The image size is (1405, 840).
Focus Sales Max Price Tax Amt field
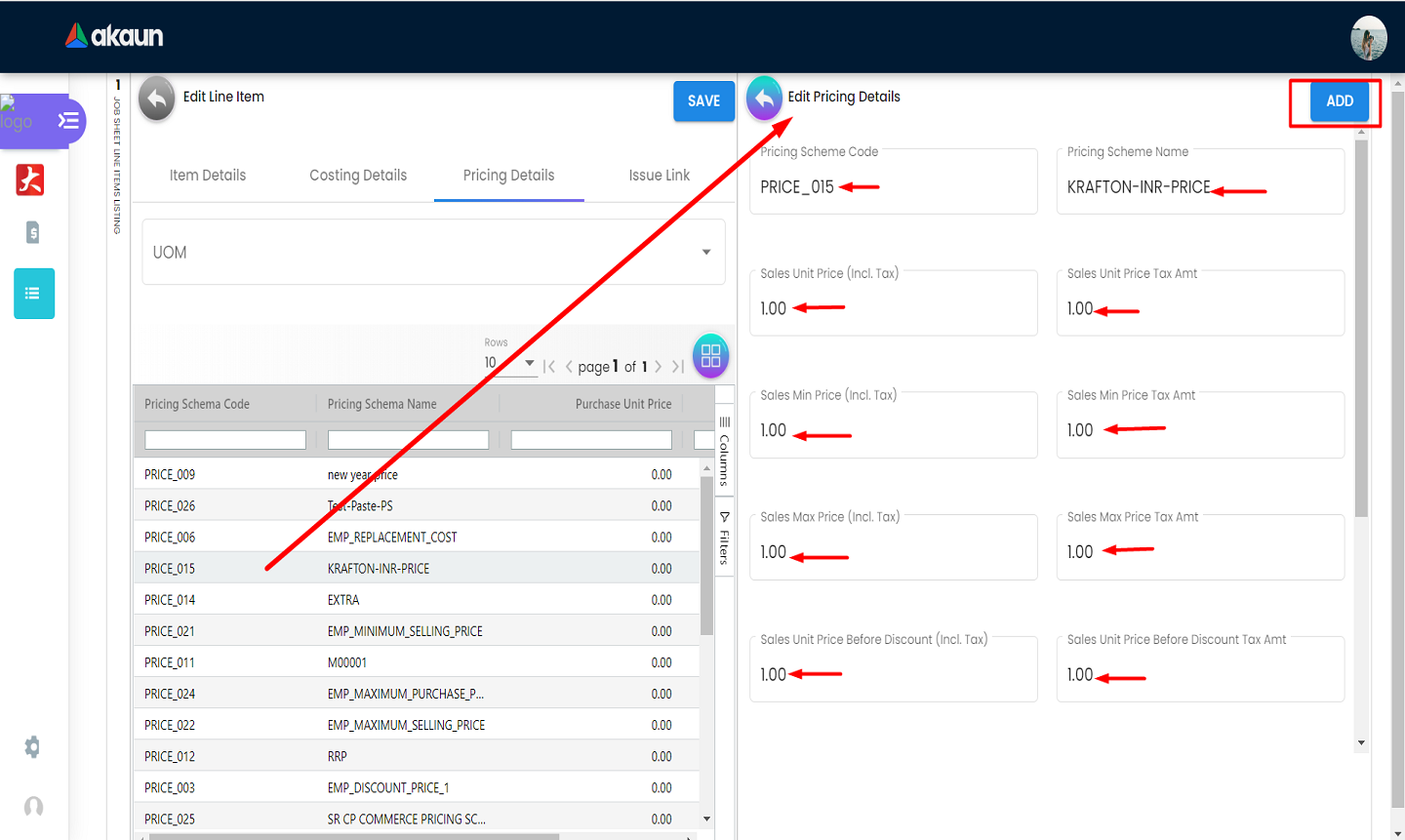coord(1200,547)
